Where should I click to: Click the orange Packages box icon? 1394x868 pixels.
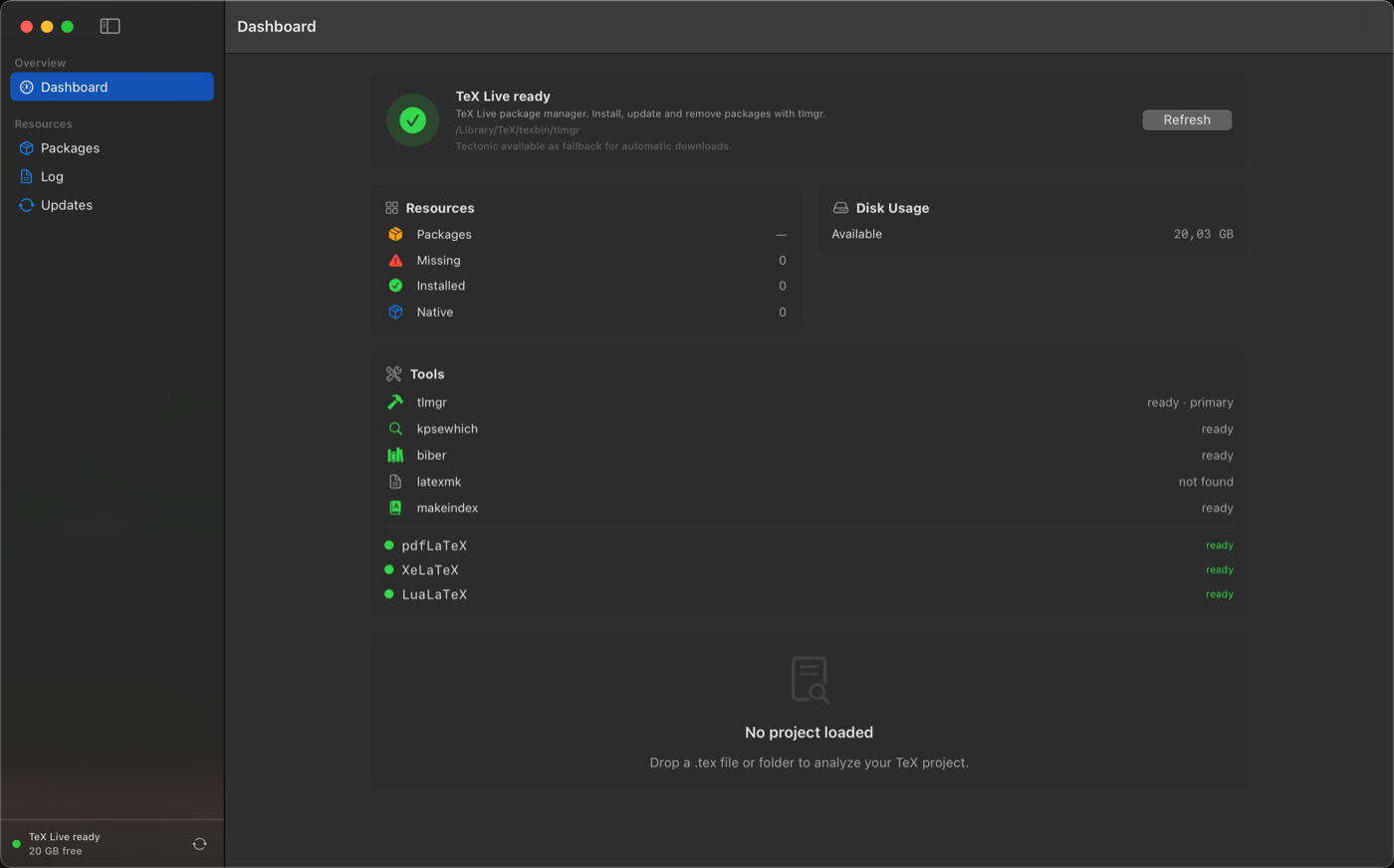(395, 234)
